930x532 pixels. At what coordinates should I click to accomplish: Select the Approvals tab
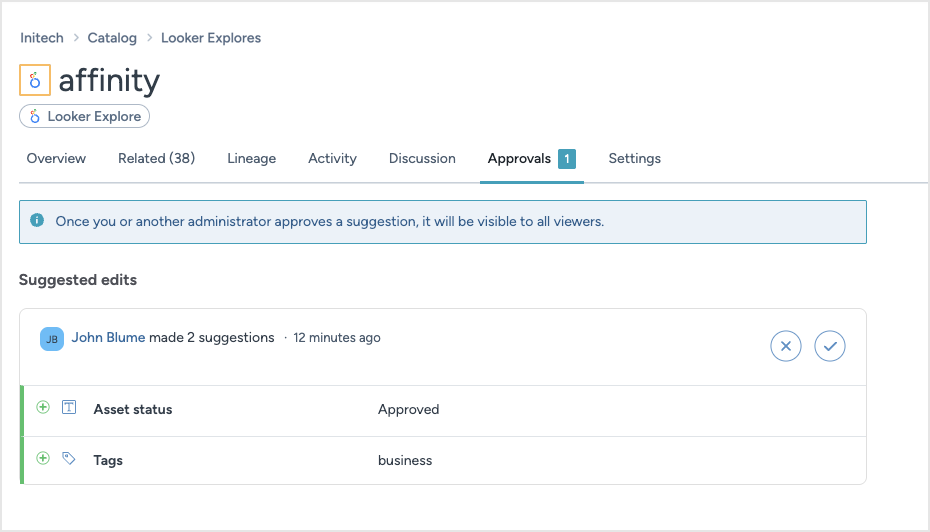click(x=531, y=158)
